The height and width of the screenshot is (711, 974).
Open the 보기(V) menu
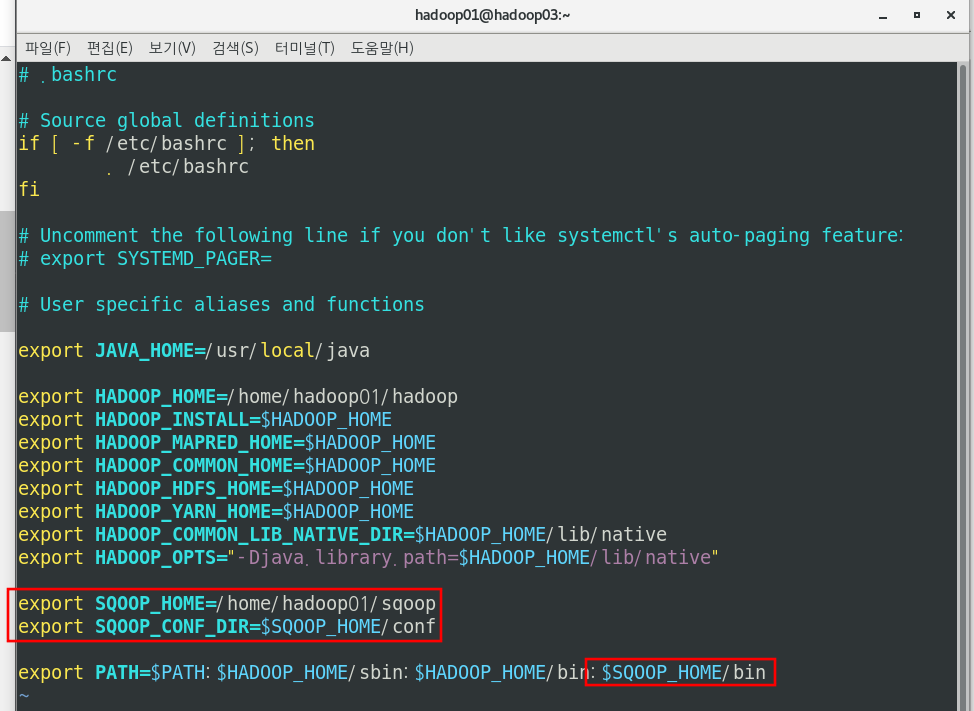(x=172, y=48)
